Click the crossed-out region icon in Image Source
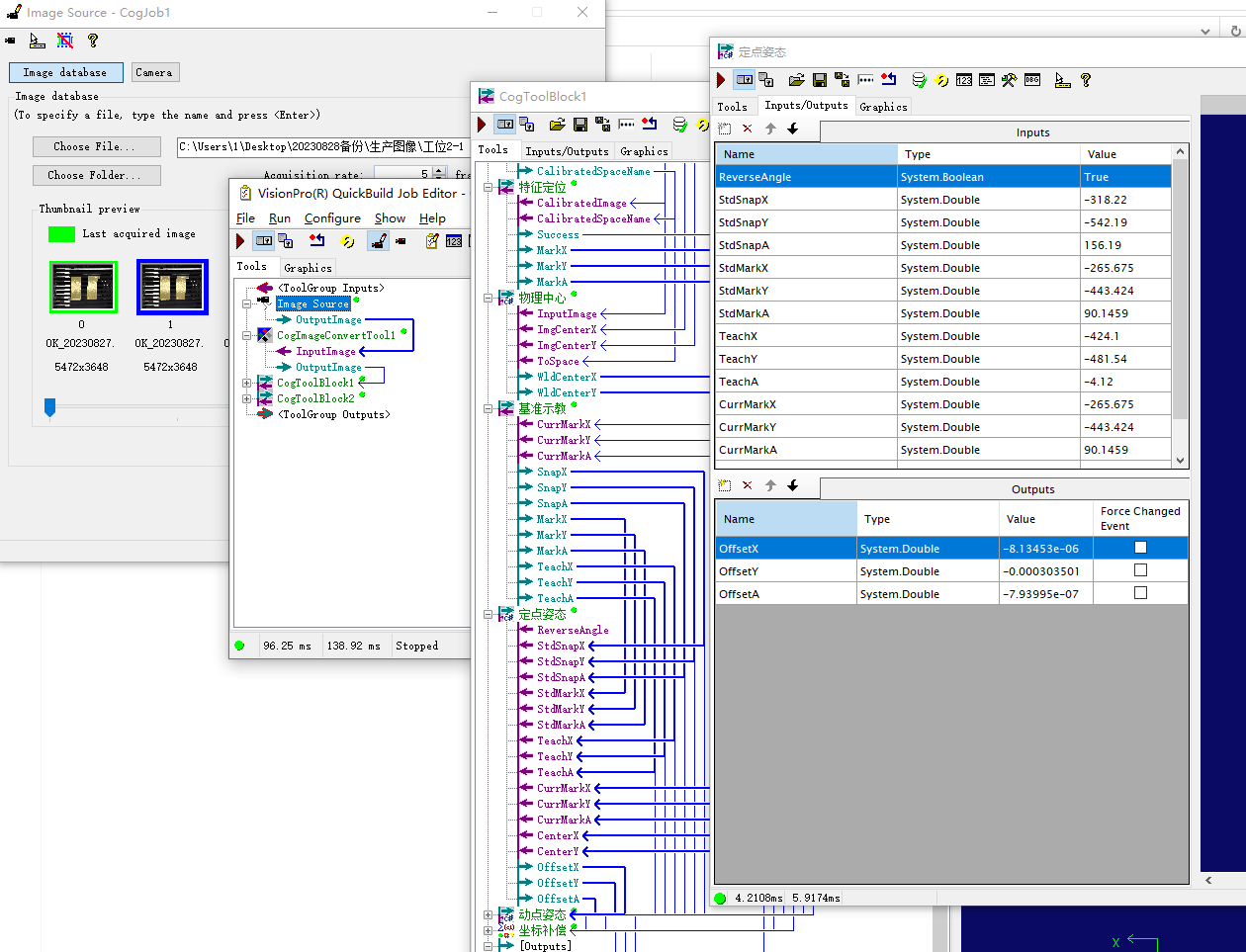The image size is (1246, 952). tap(64, 41)
